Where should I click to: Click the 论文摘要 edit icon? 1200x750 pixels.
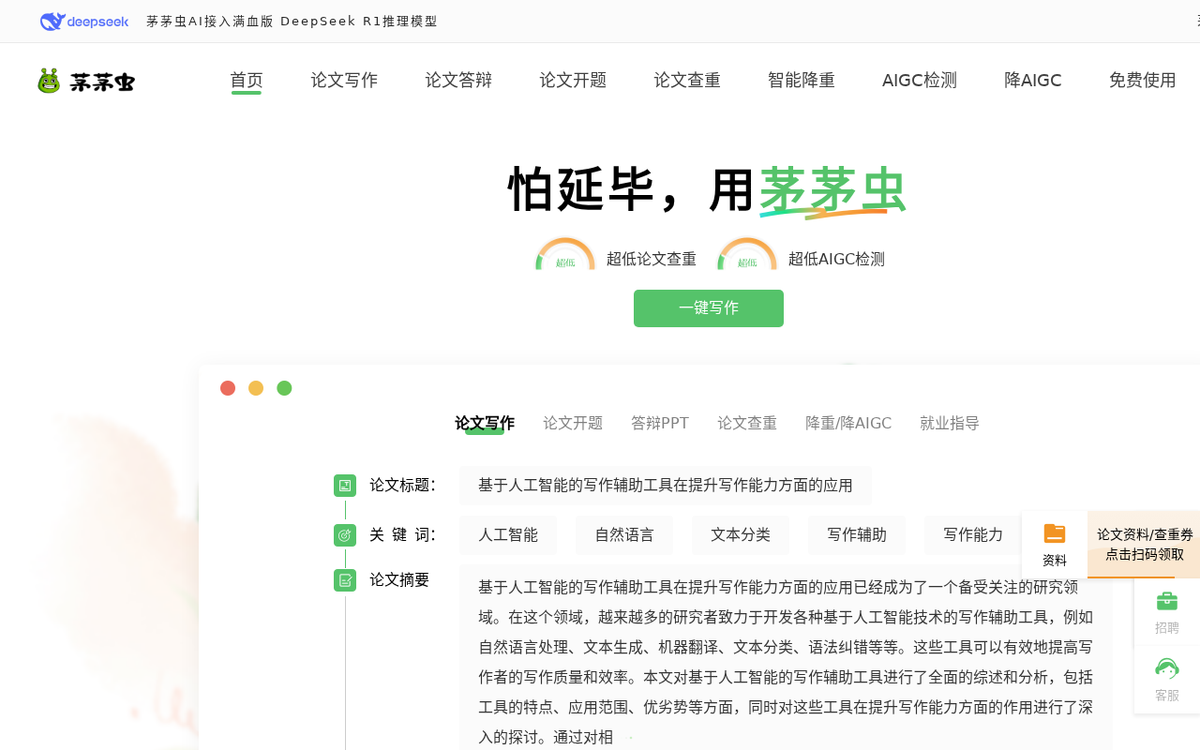(x=345, y=580)
